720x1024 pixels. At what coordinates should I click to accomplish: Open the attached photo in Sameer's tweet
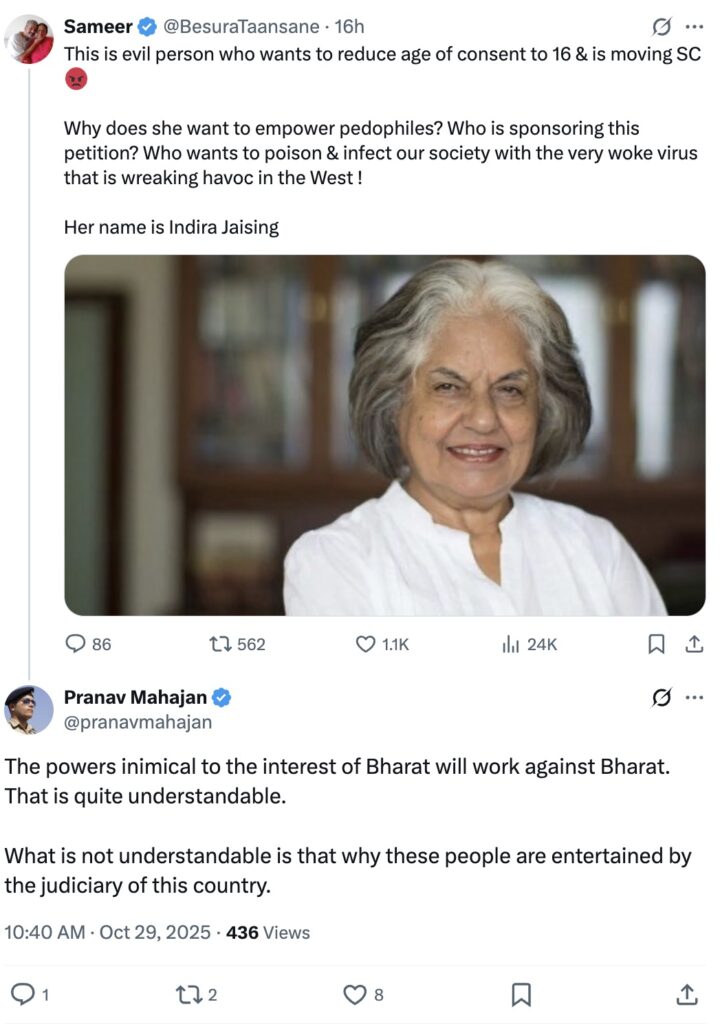pyautogui.click(x=385, y=435)
